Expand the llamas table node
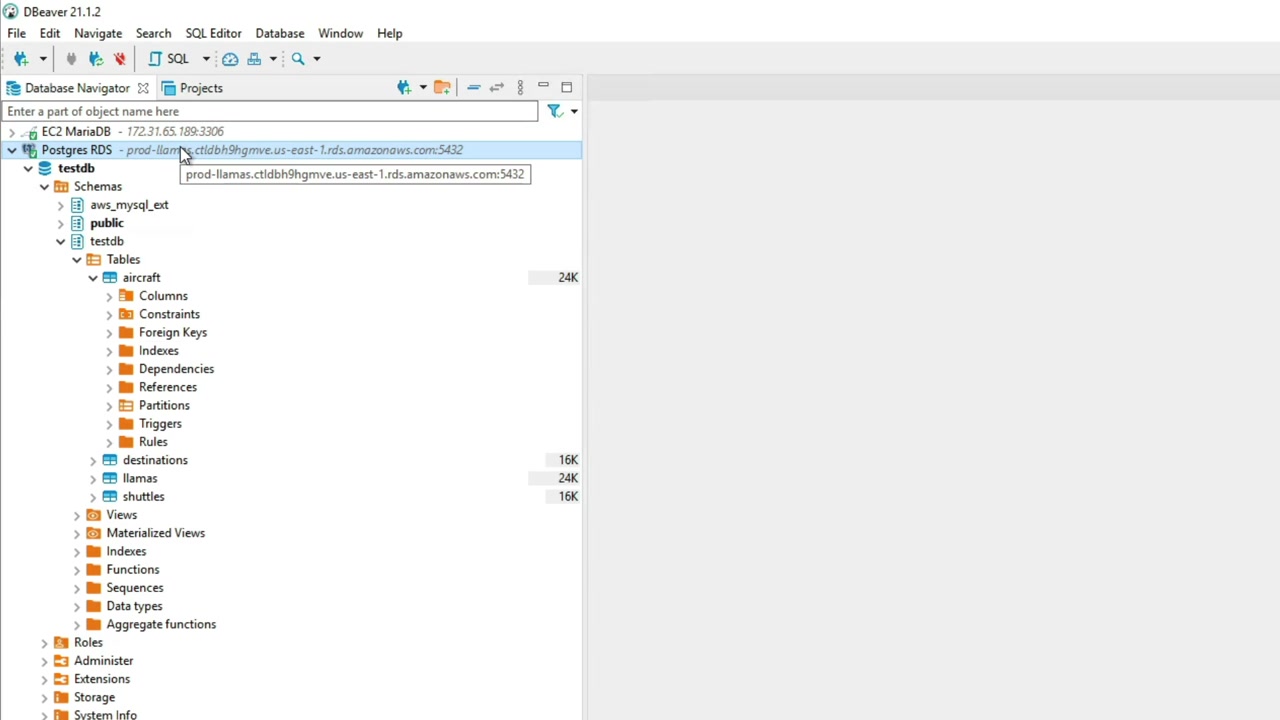This screenshot has width=1280, height=720. tap(93, 478)
